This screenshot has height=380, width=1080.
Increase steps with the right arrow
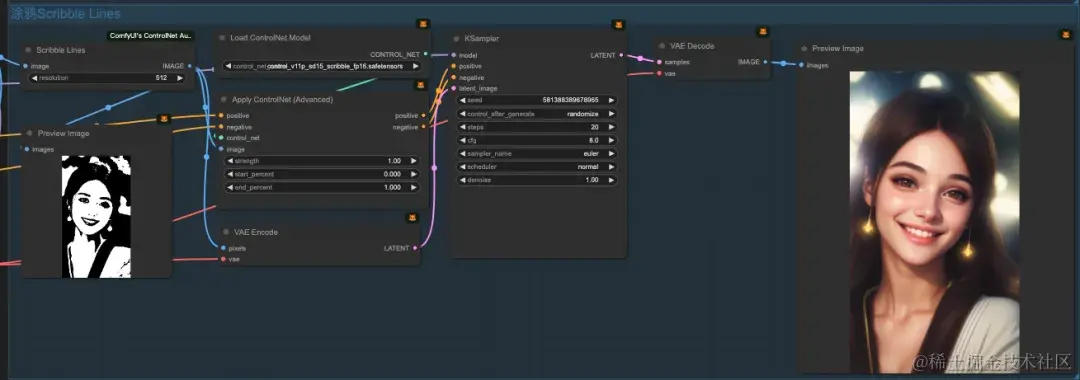611,127
